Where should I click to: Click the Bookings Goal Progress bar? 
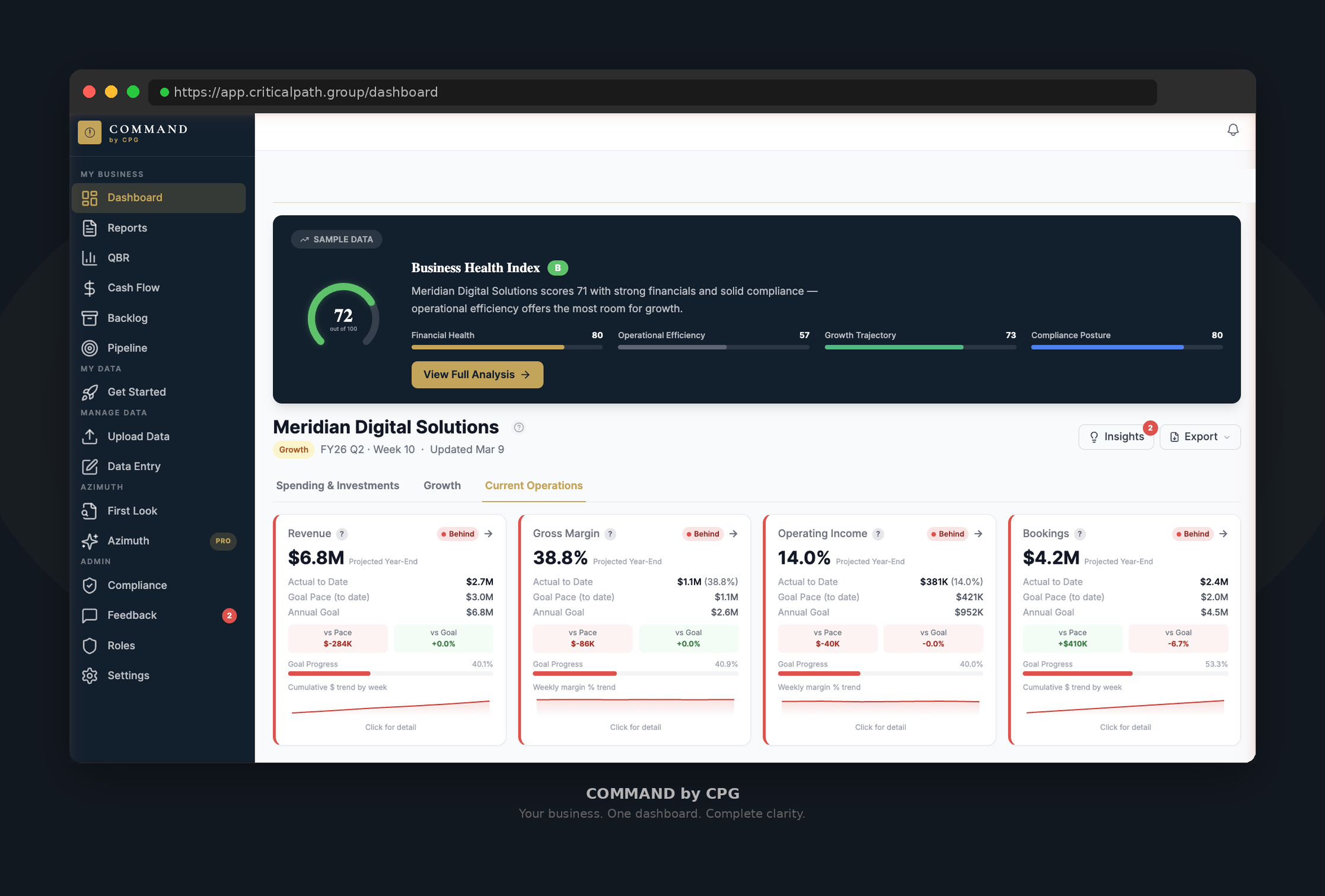[1125, 674]
